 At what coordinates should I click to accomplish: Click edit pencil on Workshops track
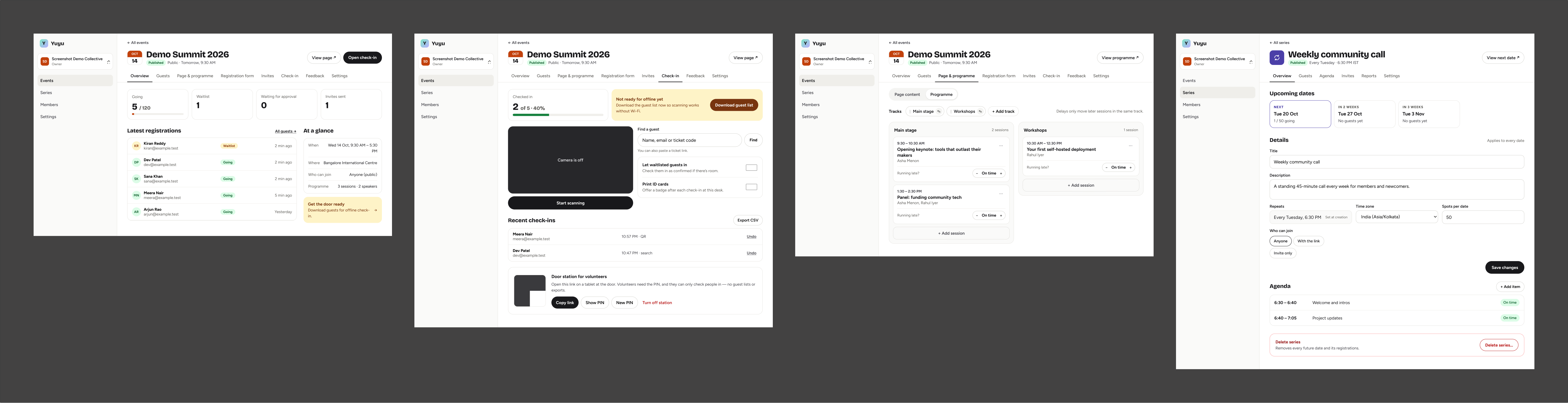pyautogui.click(x=980, y=111)
